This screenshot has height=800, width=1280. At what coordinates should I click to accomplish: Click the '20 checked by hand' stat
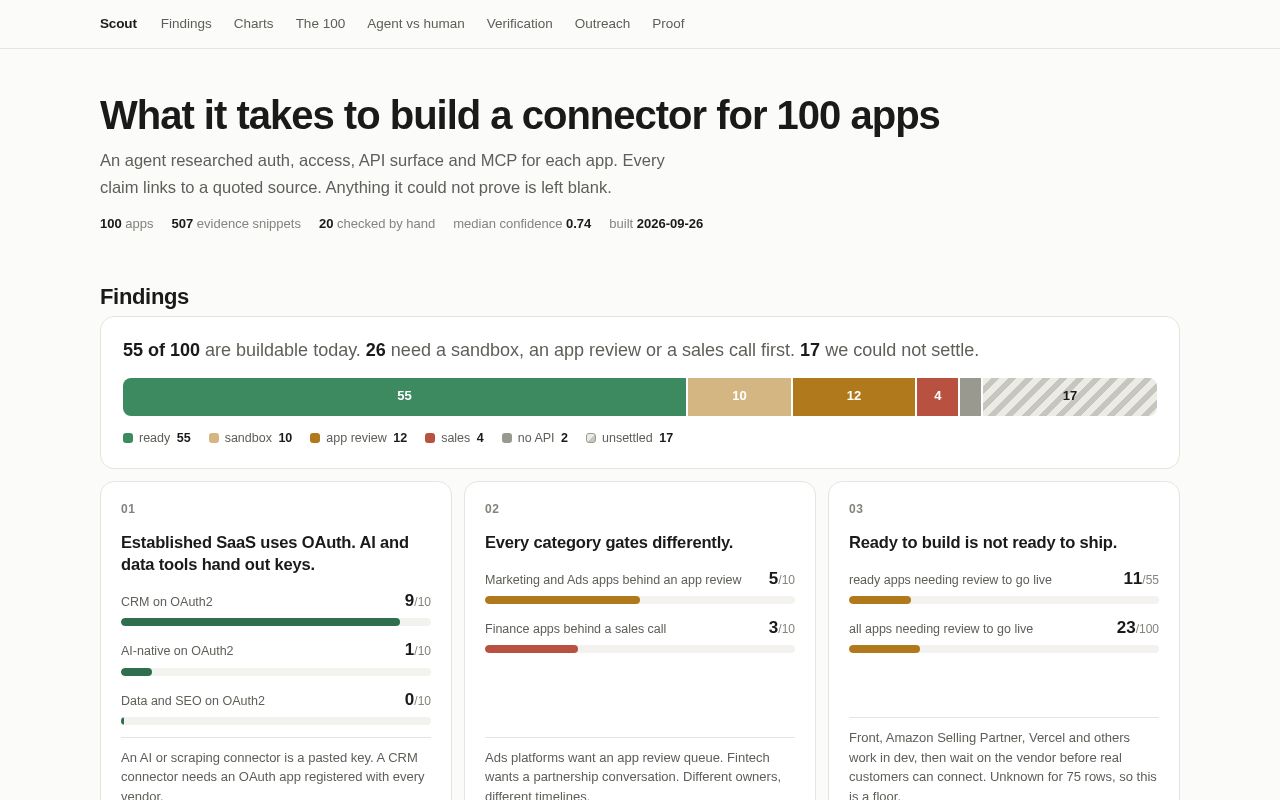[x=377, y=224]
